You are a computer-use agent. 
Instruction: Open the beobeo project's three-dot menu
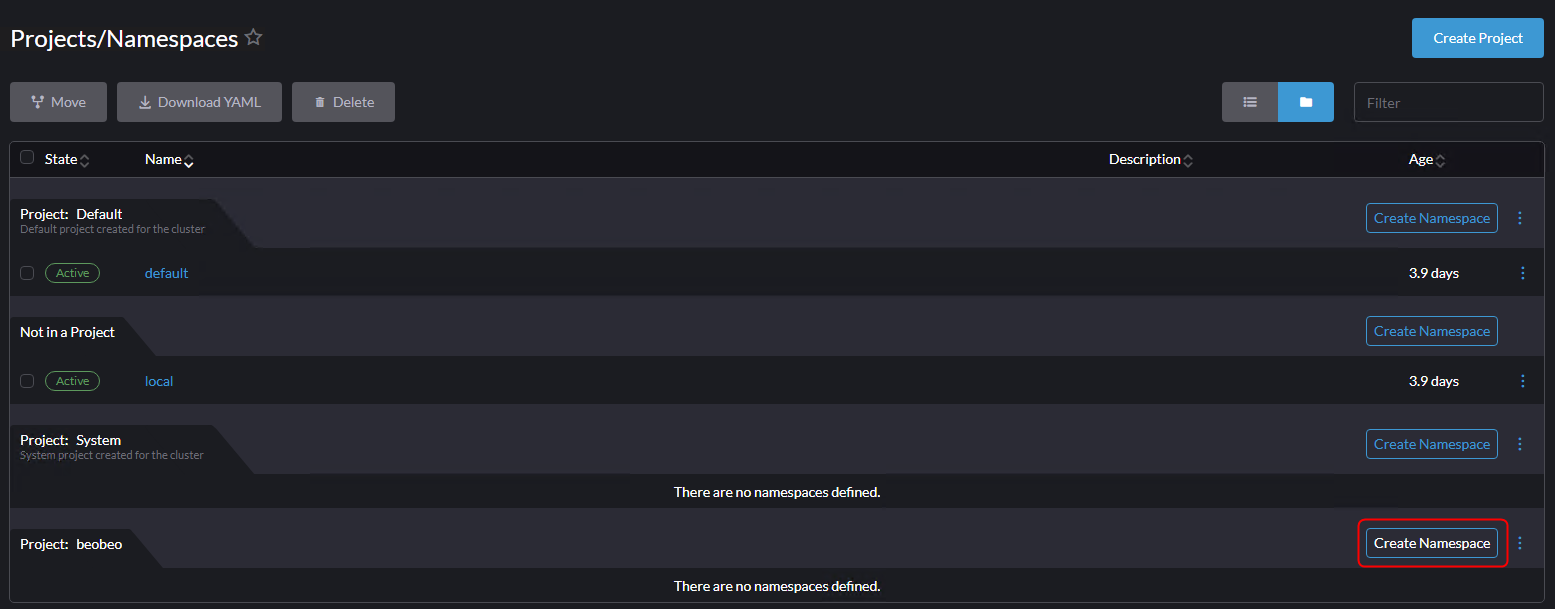tap(1520, 543)
